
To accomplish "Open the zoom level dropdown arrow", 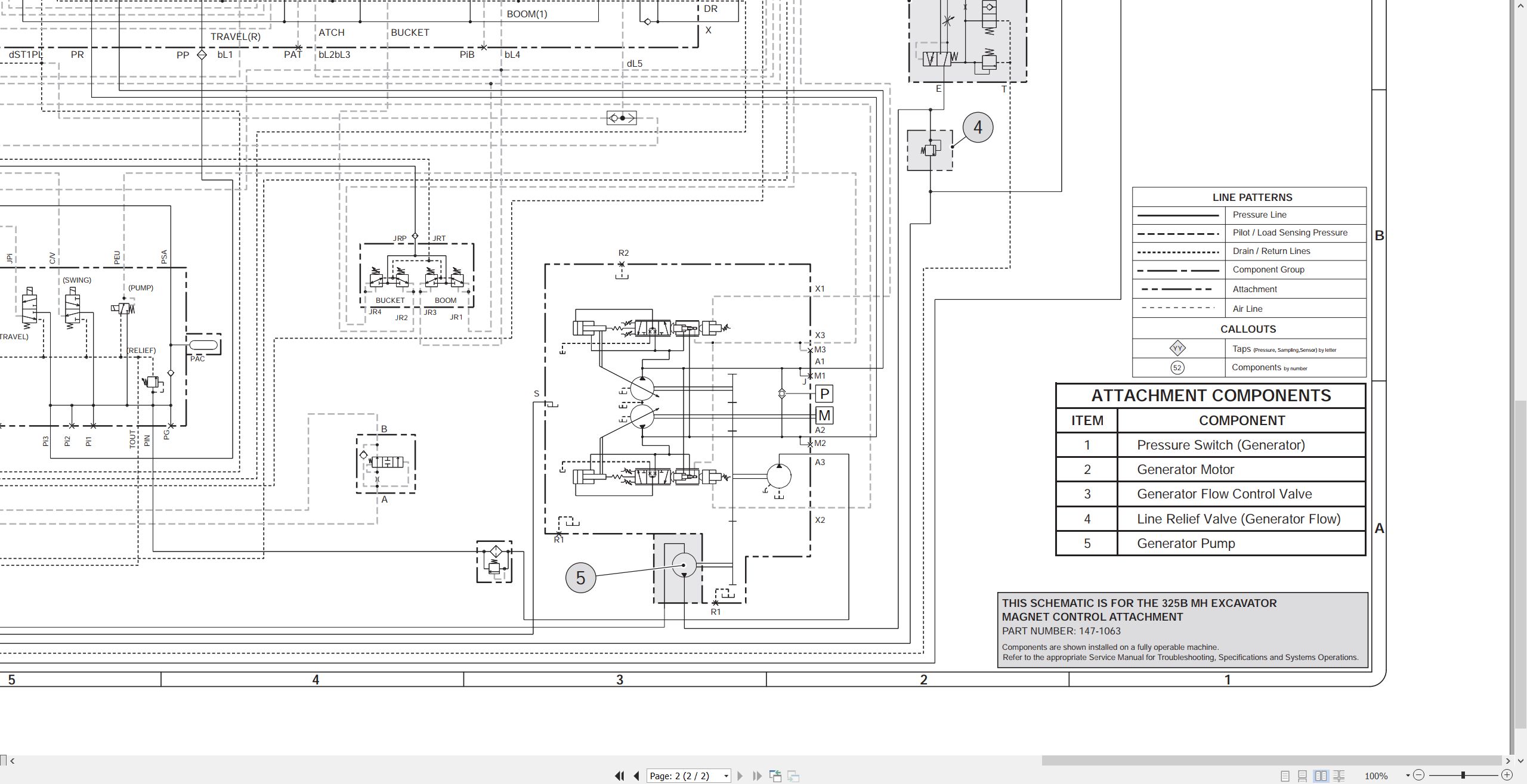I will 1408,776.
